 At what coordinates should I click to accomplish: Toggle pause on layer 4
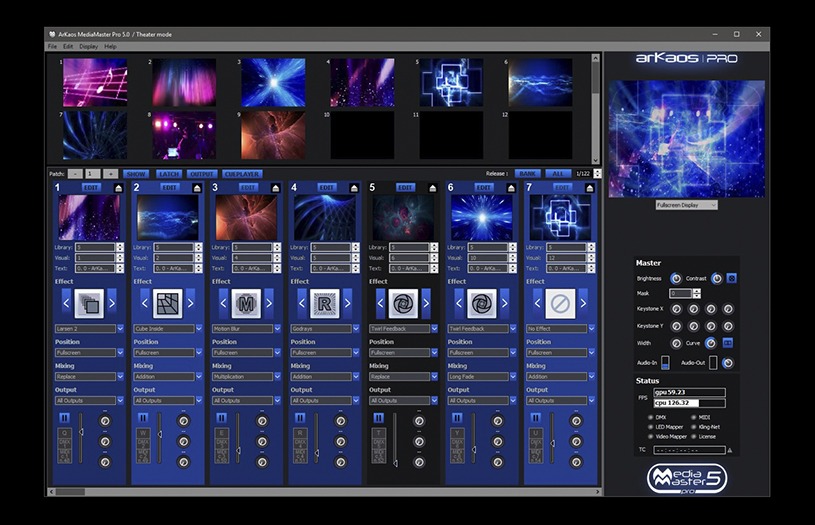(300, 417)
